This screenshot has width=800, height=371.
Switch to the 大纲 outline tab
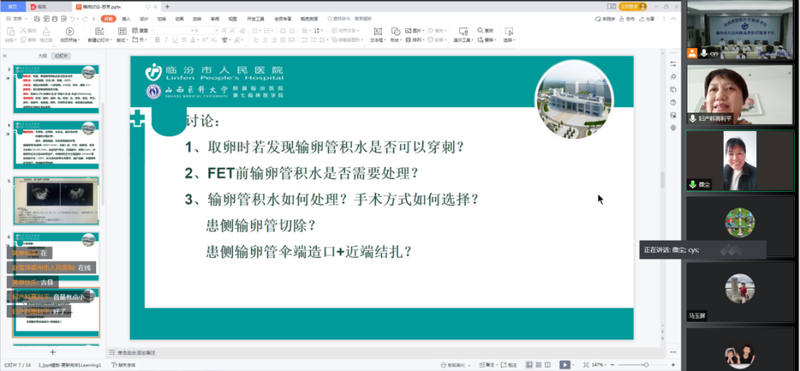42,56
